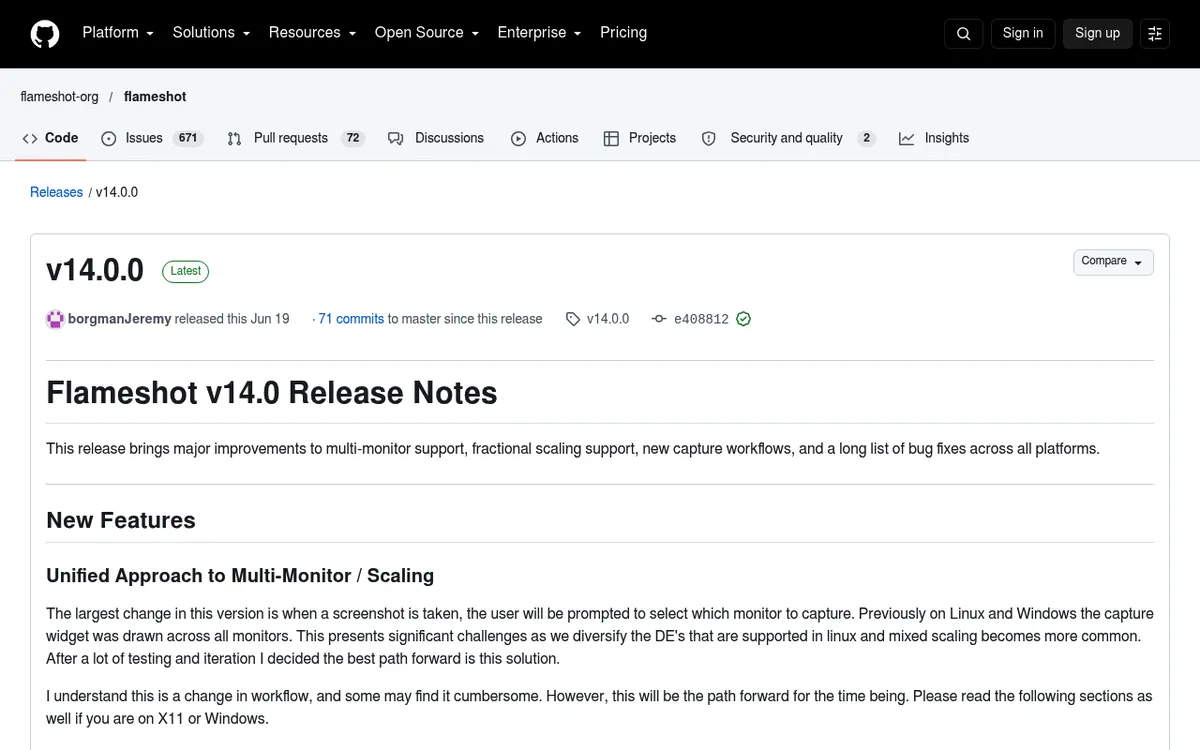Viewport: 1200px width, 750px height.
Task: Open borgmanJeremy profile link
Action: pyautogui.click(x=119, y=319)
